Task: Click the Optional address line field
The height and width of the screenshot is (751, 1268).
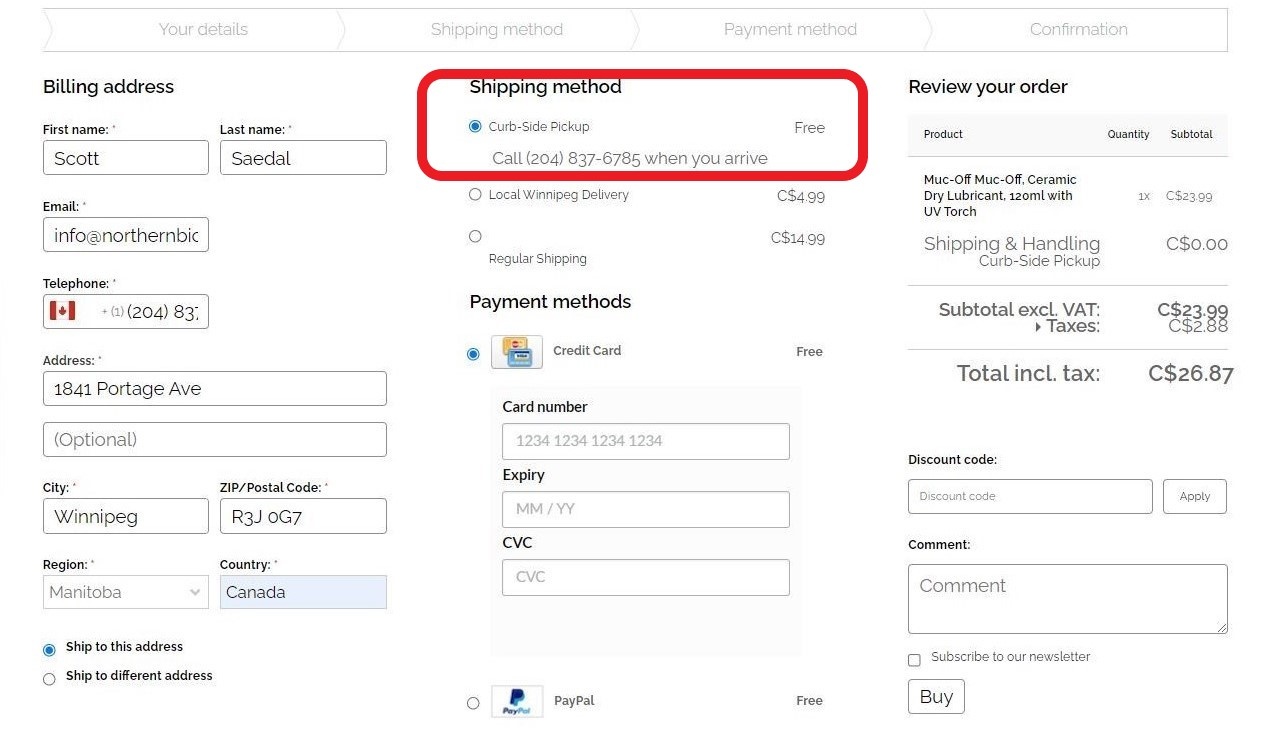Action: coord(215,439)
